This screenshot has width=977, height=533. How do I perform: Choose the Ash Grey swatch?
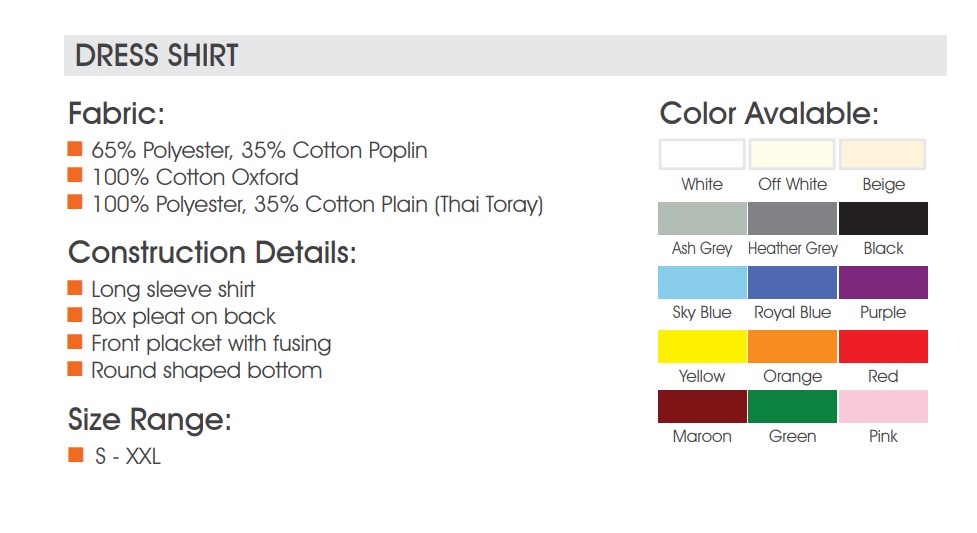[x=702, y=218]
